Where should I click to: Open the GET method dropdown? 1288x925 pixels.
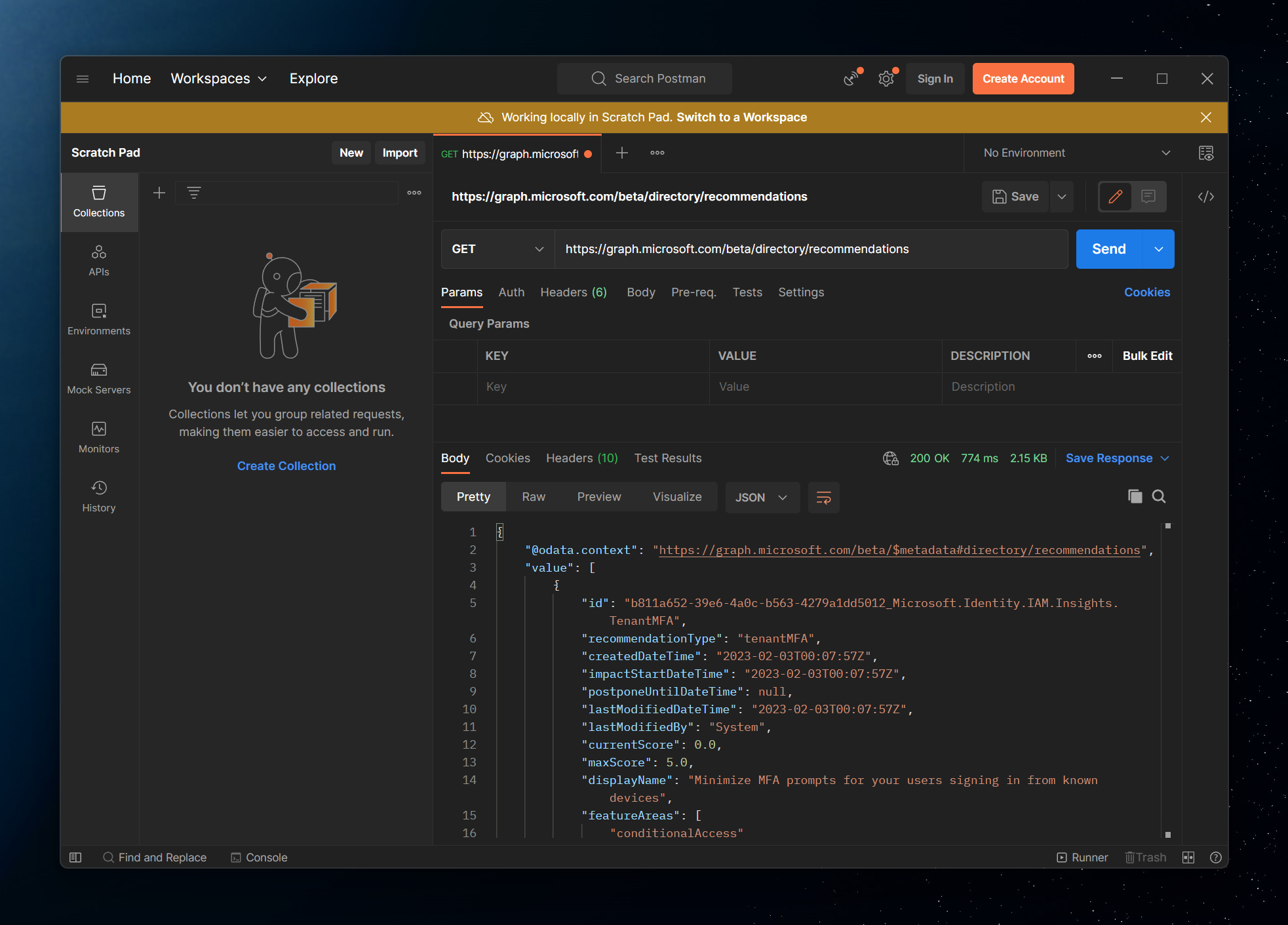(498, 249)
